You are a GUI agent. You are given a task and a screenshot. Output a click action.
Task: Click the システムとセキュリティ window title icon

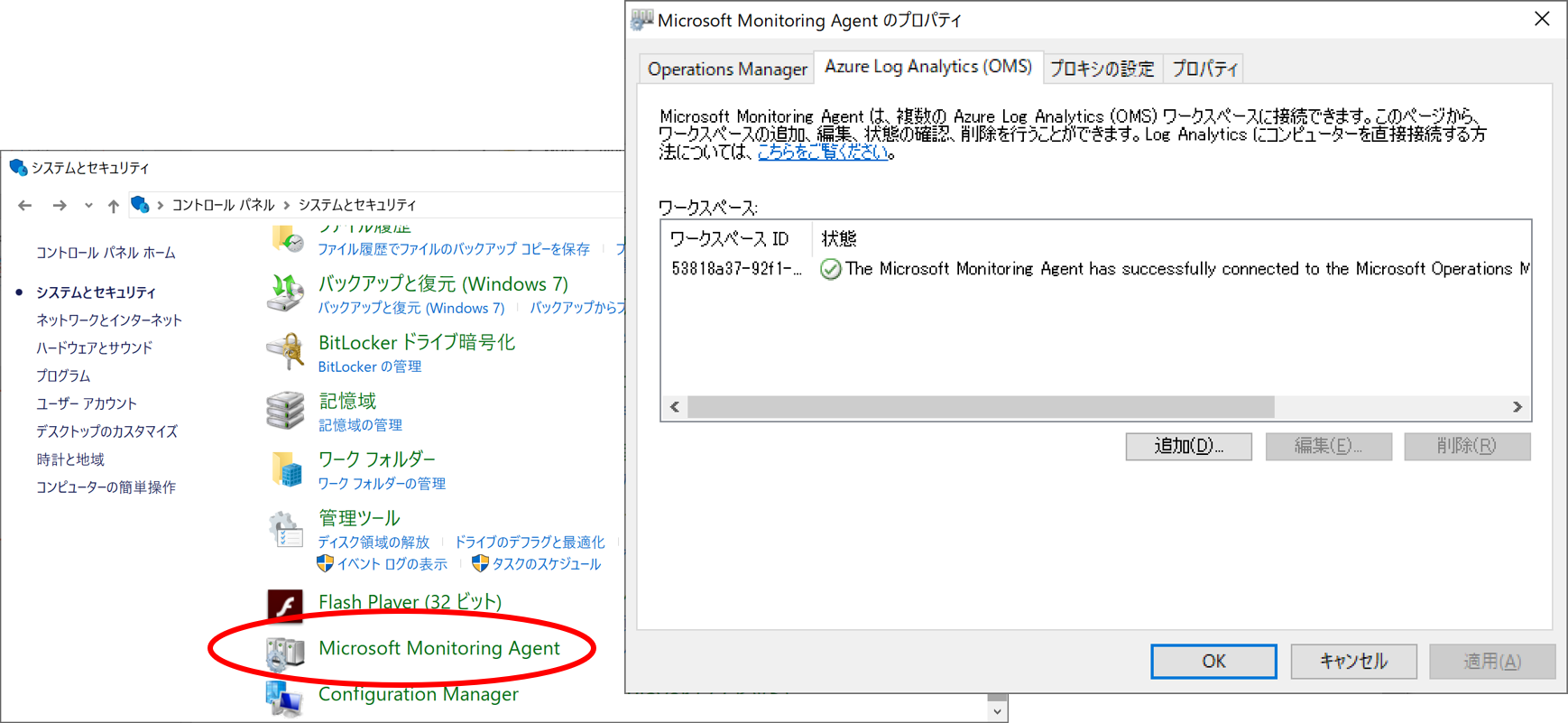point(18,167)
